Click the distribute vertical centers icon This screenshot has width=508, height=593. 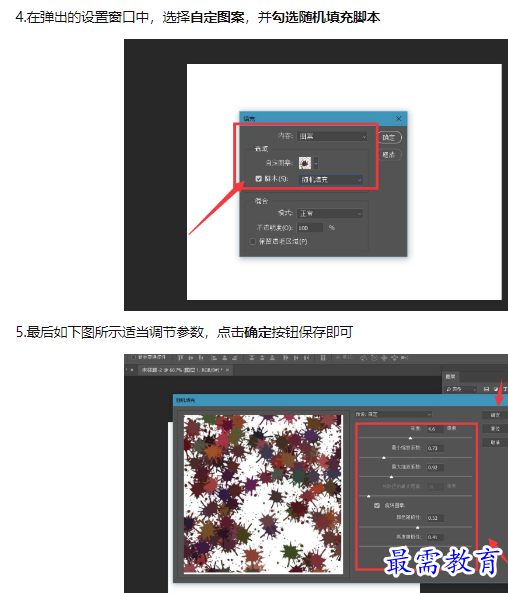click(x=262, y=357)
